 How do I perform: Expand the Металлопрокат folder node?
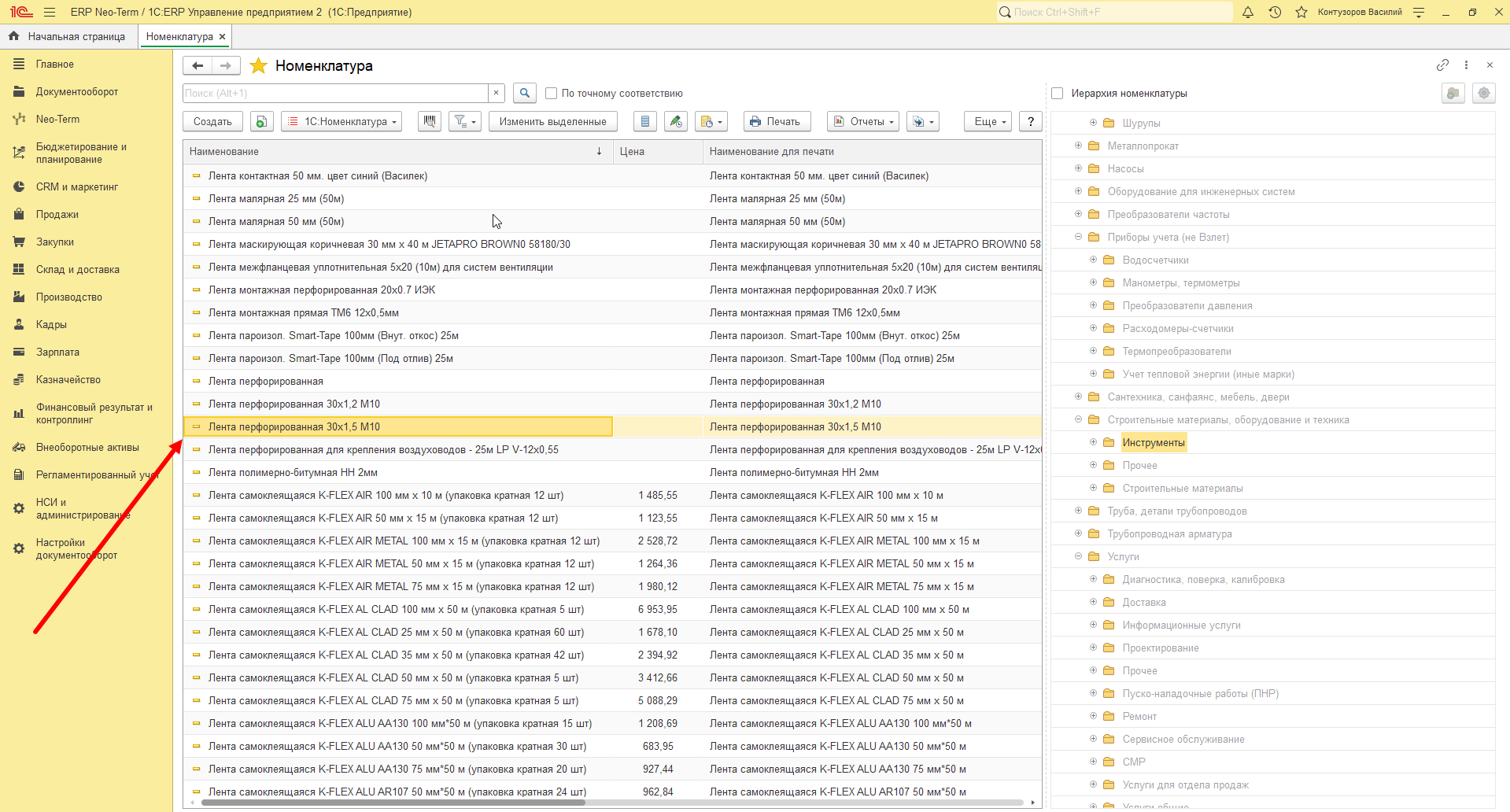click(1078, 146)
